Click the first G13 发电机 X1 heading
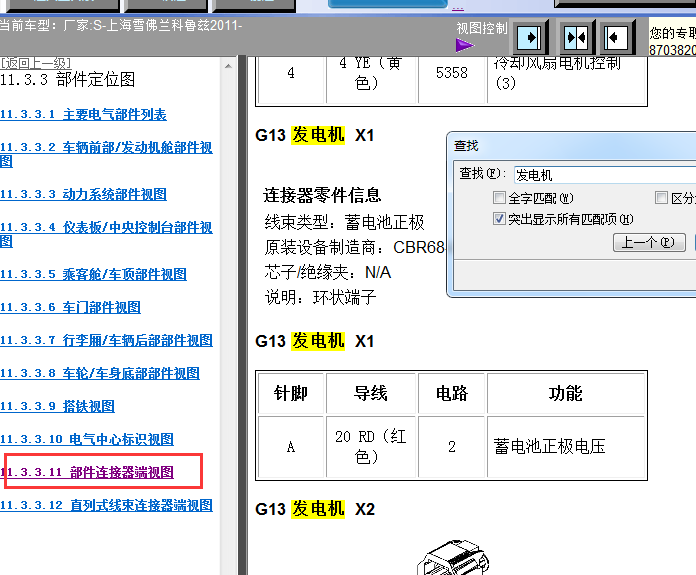Image resolution: width=696 pixels, height=575 pixels. [315, 135]
